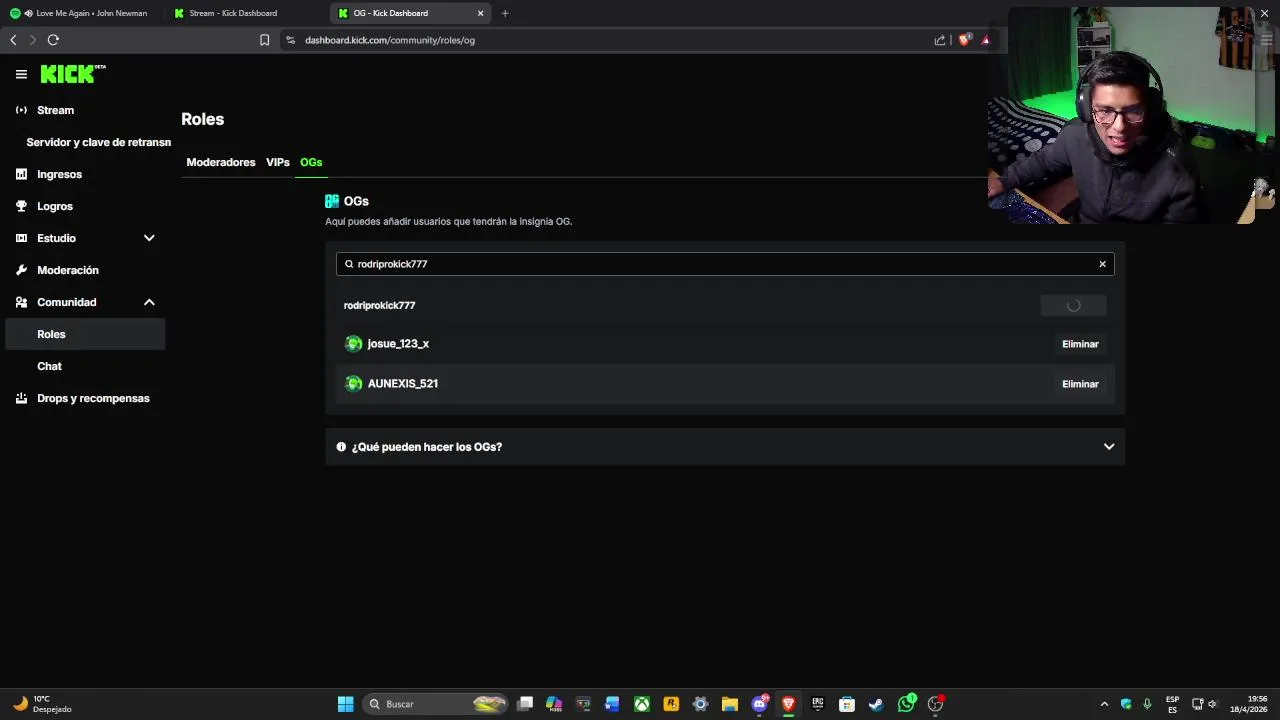Show hidden system tray icons
This screenshot has height=720, width=1280.
tap(1104, 704)
